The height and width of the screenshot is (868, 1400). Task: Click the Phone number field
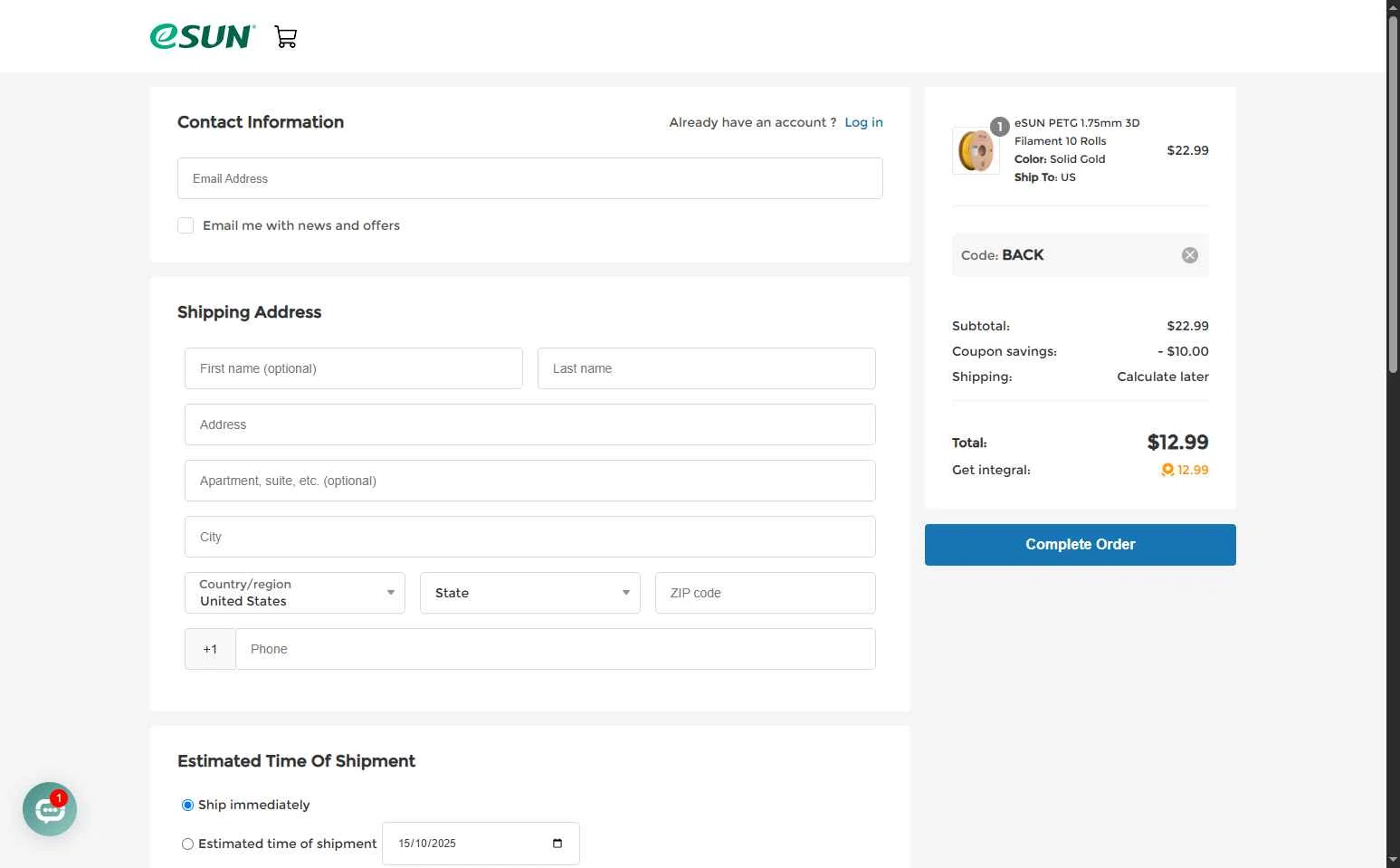[556, 649]
